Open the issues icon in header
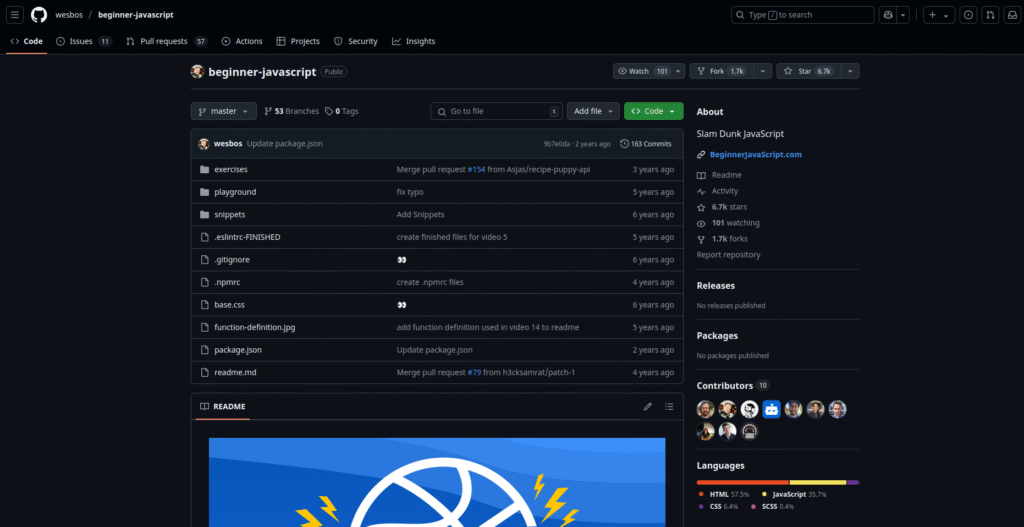This screenshot has height=527, width=1024. tap(968, 15)
